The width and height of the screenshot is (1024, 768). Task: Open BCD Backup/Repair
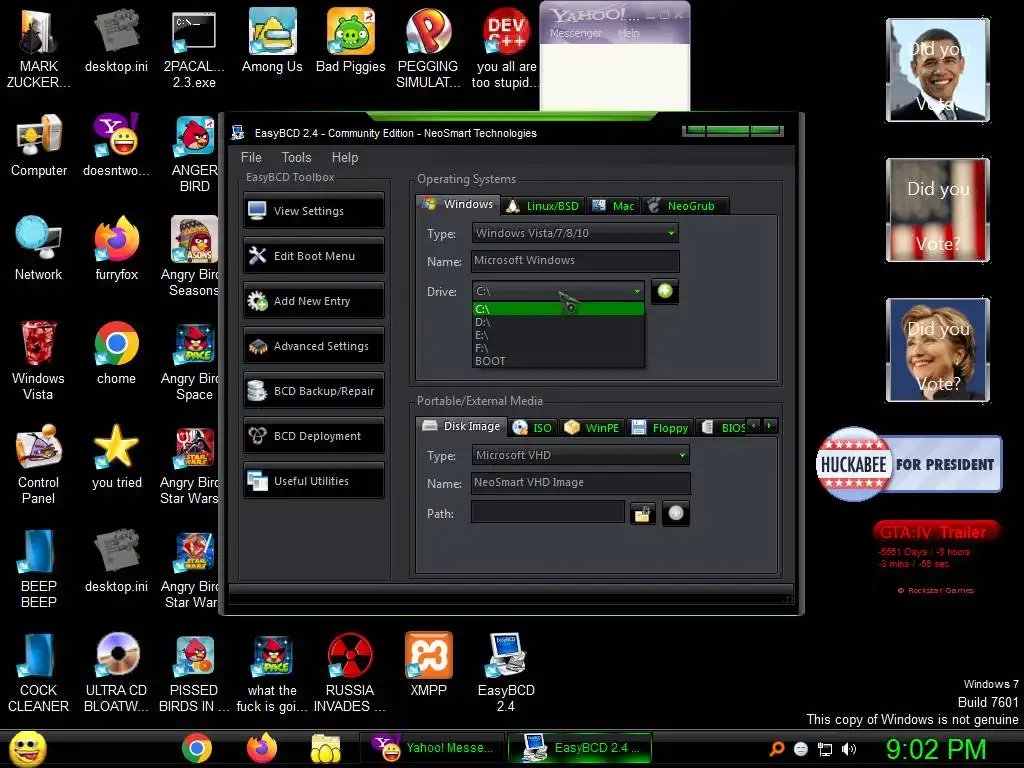tap(313, 391)
